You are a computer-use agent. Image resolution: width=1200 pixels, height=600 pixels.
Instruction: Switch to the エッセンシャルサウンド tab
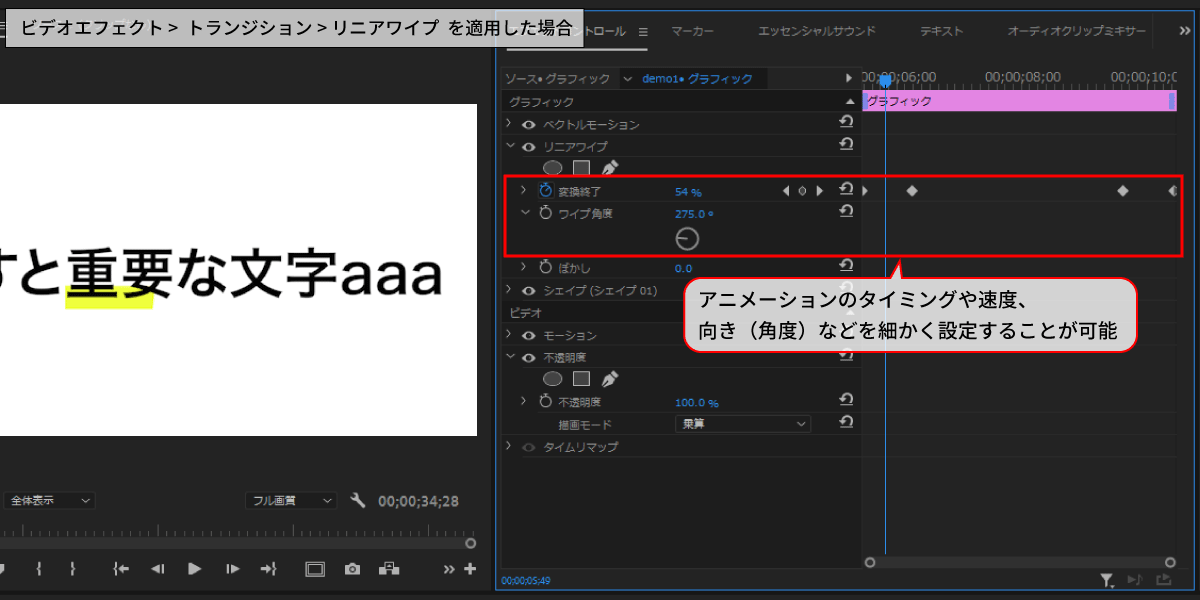pyautogui.click(x=817, y=31)
